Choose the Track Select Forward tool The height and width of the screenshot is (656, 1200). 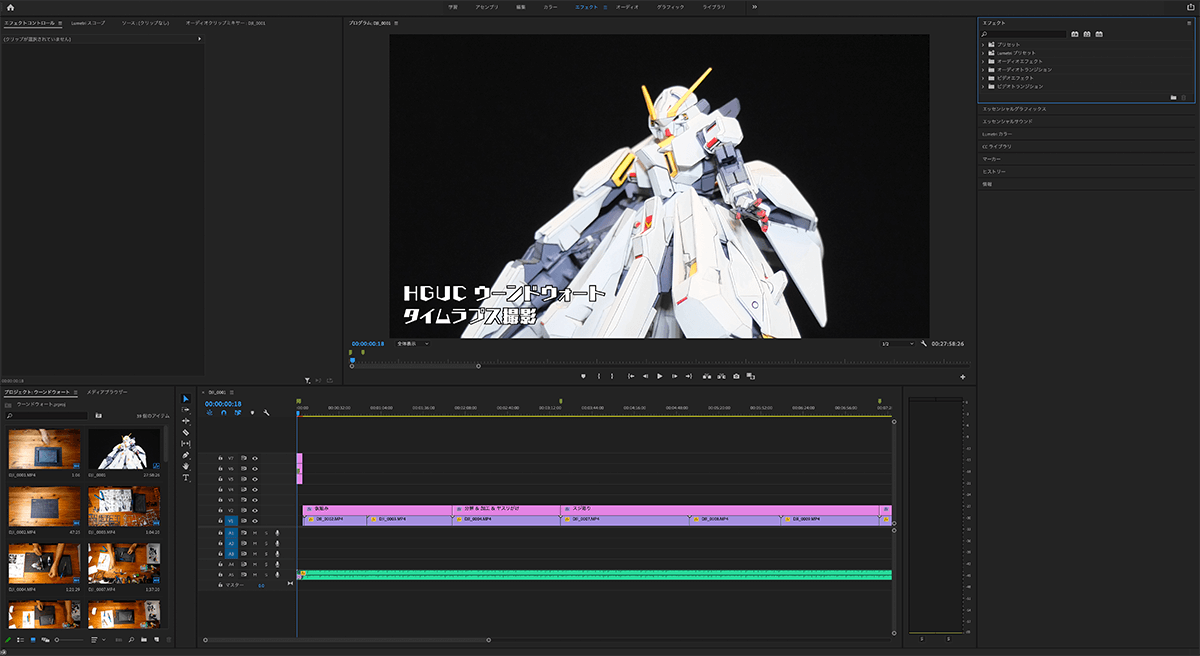(186, 410)
